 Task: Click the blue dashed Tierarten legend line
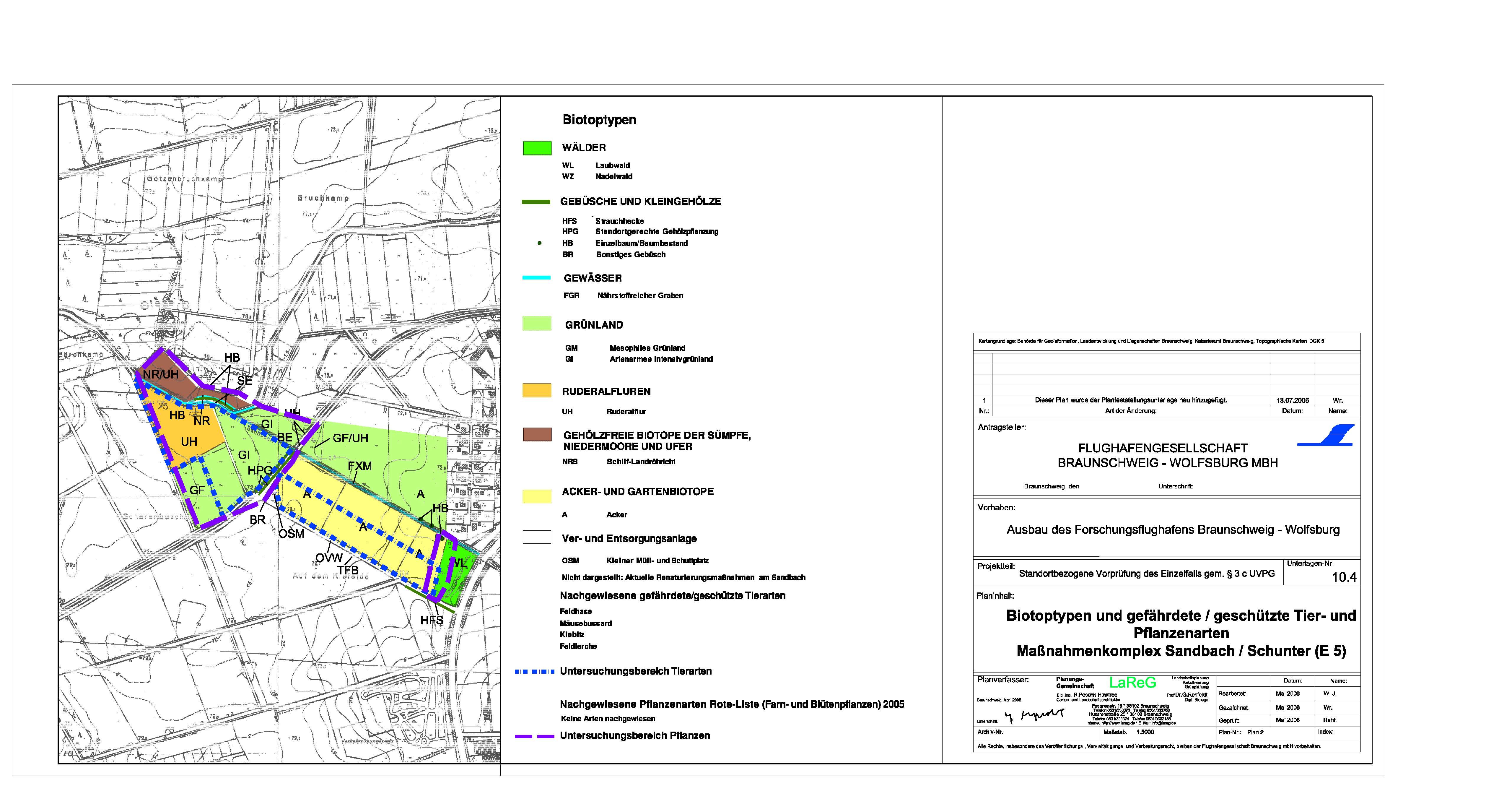click(535, 671)
